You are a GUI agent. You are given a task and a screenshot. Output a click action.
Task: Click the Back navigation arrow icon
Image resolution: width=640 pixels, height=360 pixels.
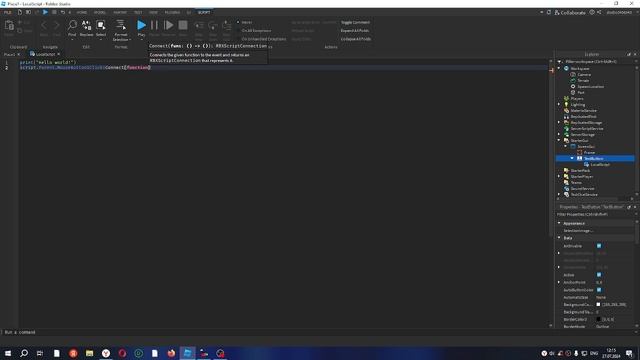[x=44, y=26]
